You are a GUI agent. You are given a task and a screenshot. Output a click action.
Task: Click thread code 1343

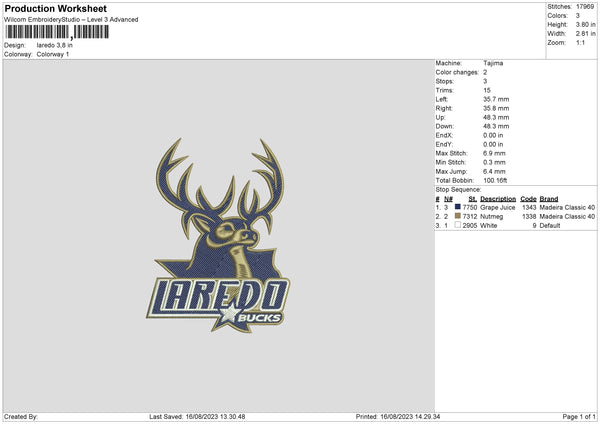[529, 207]
